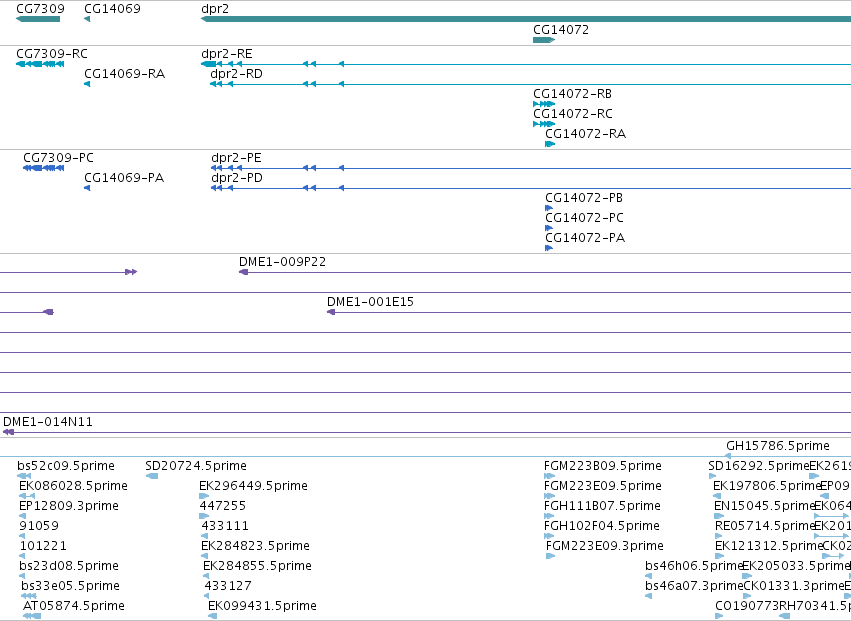Click the bs33e05.5prime label
Image resolution: width=851 pixels, height=621 pixels.
71,587
